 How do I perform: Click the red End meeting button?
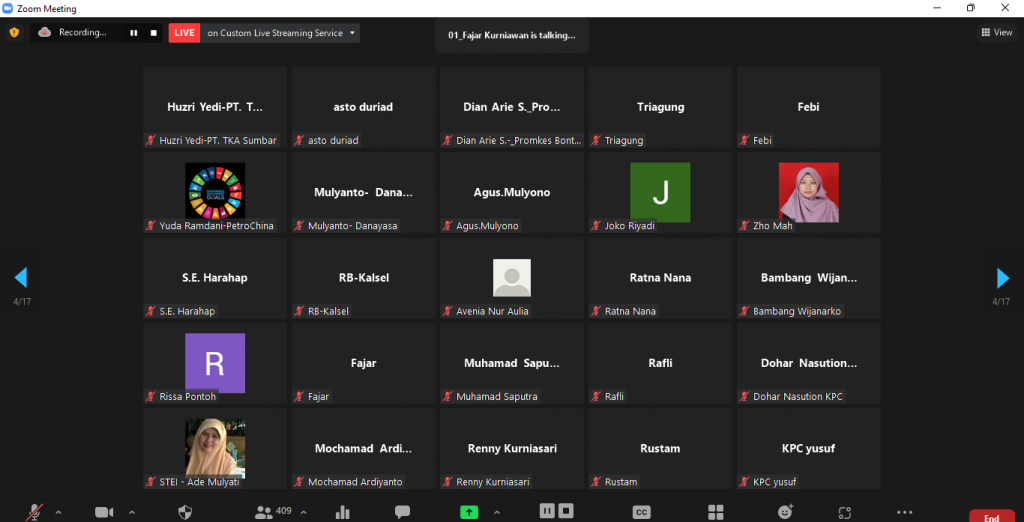(x=991, y=516)
